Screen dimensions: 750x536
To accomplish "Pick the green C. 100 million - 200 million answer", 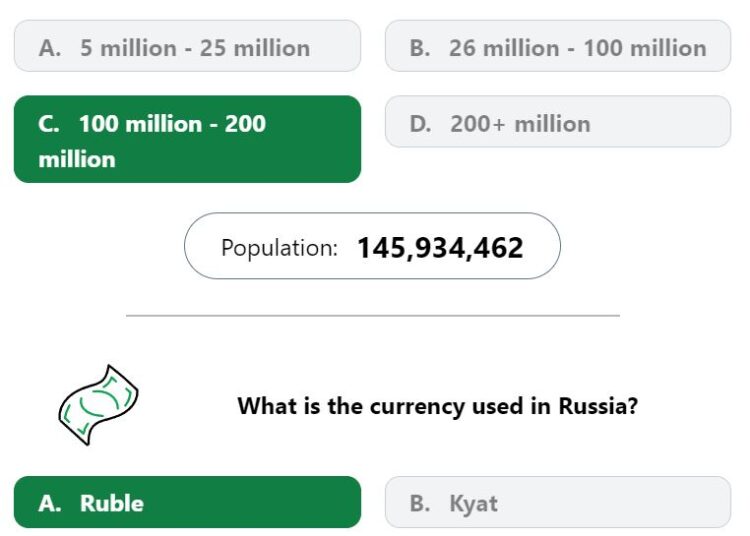I will click(187, 139).
